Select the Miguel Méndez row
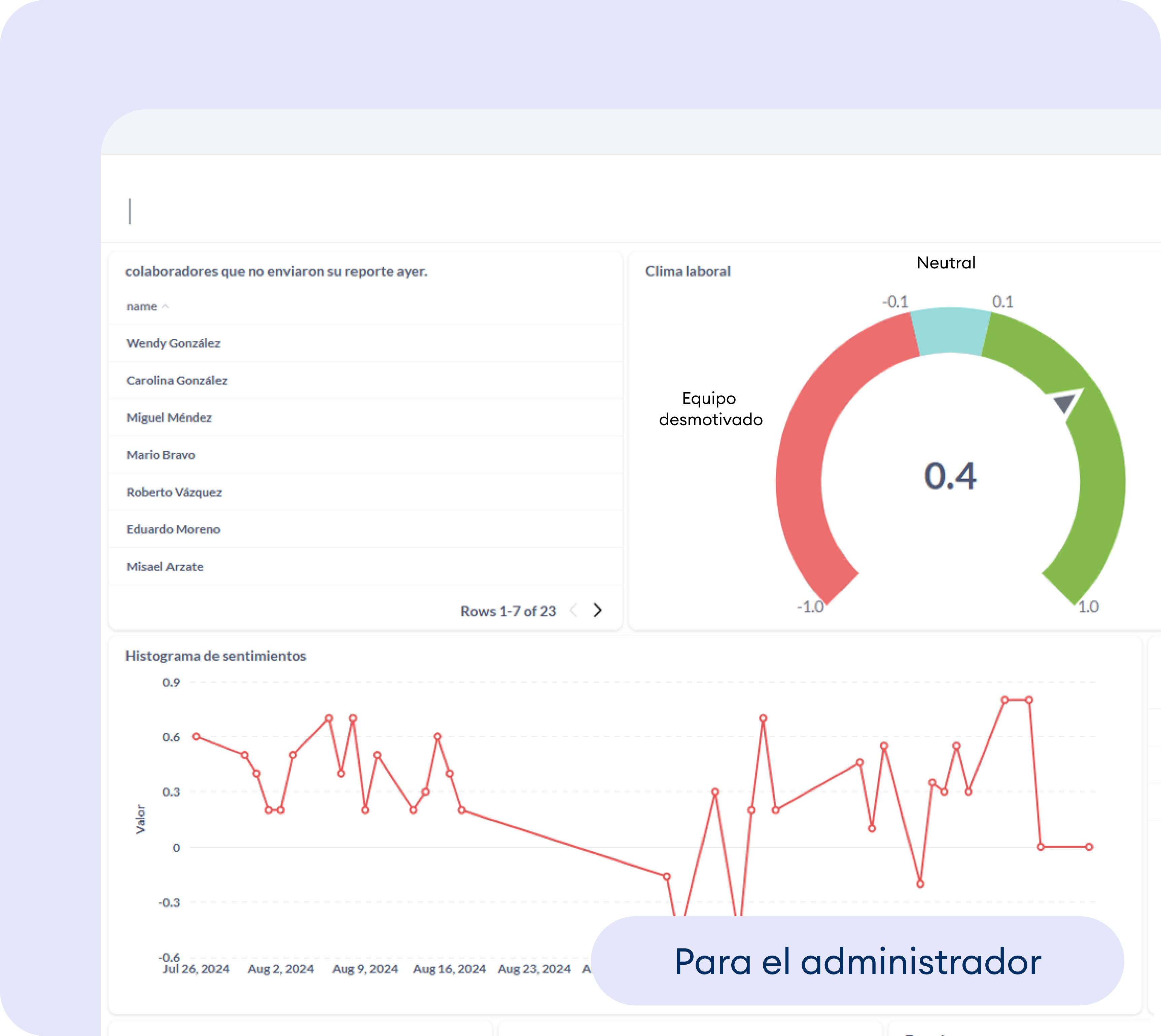 [365, 418]
